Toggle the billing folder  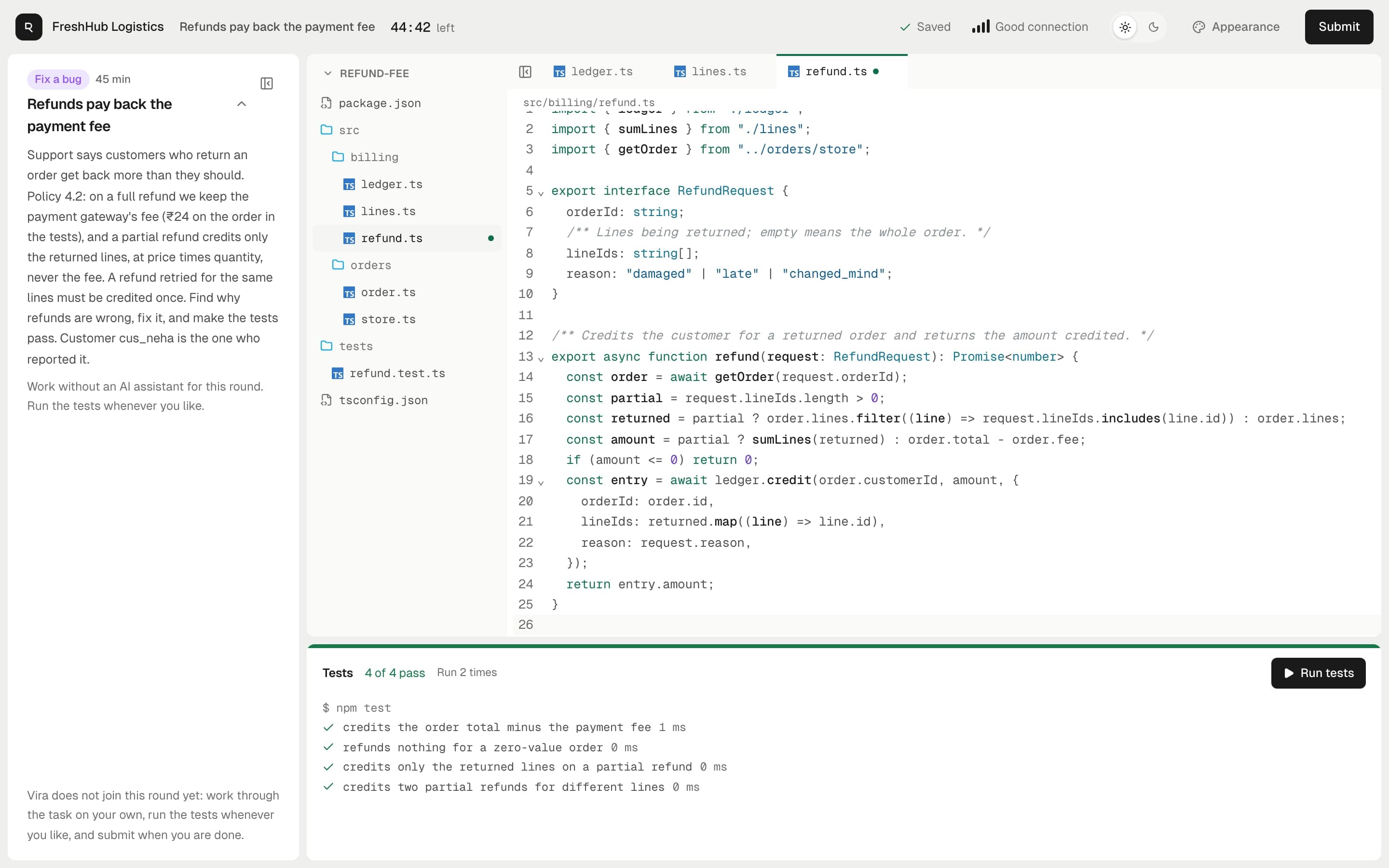pos(407,157)
